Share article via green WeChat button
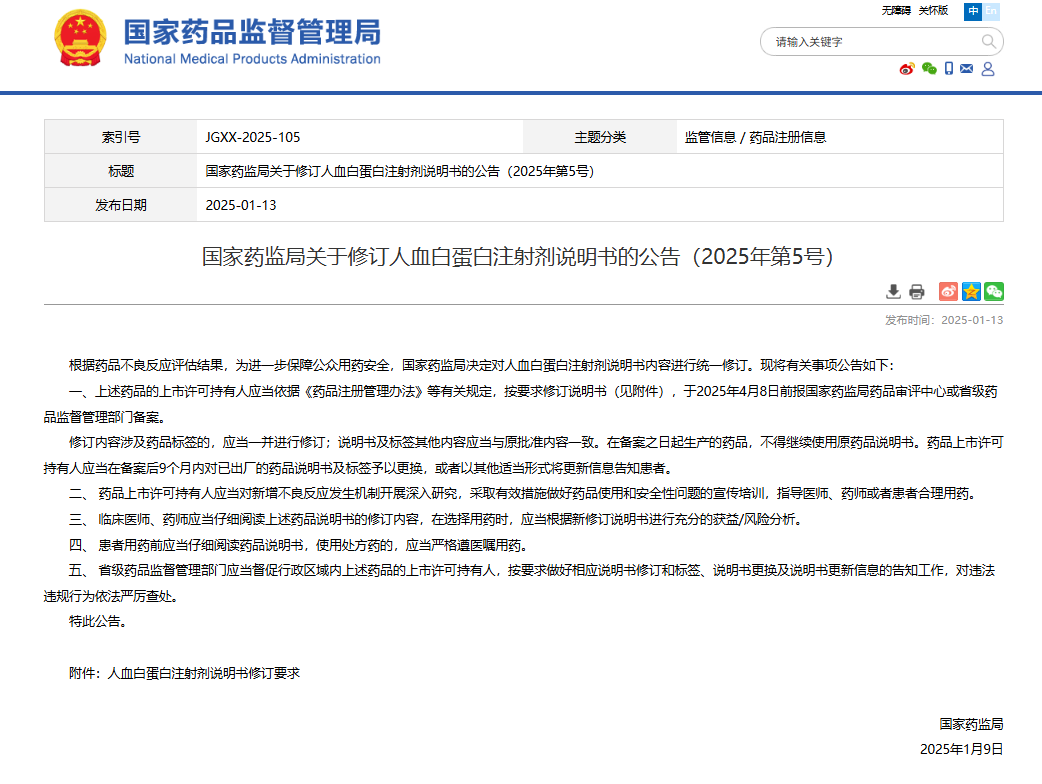The width and height of the screenshot is (1042, 784). tap(993, 292)
